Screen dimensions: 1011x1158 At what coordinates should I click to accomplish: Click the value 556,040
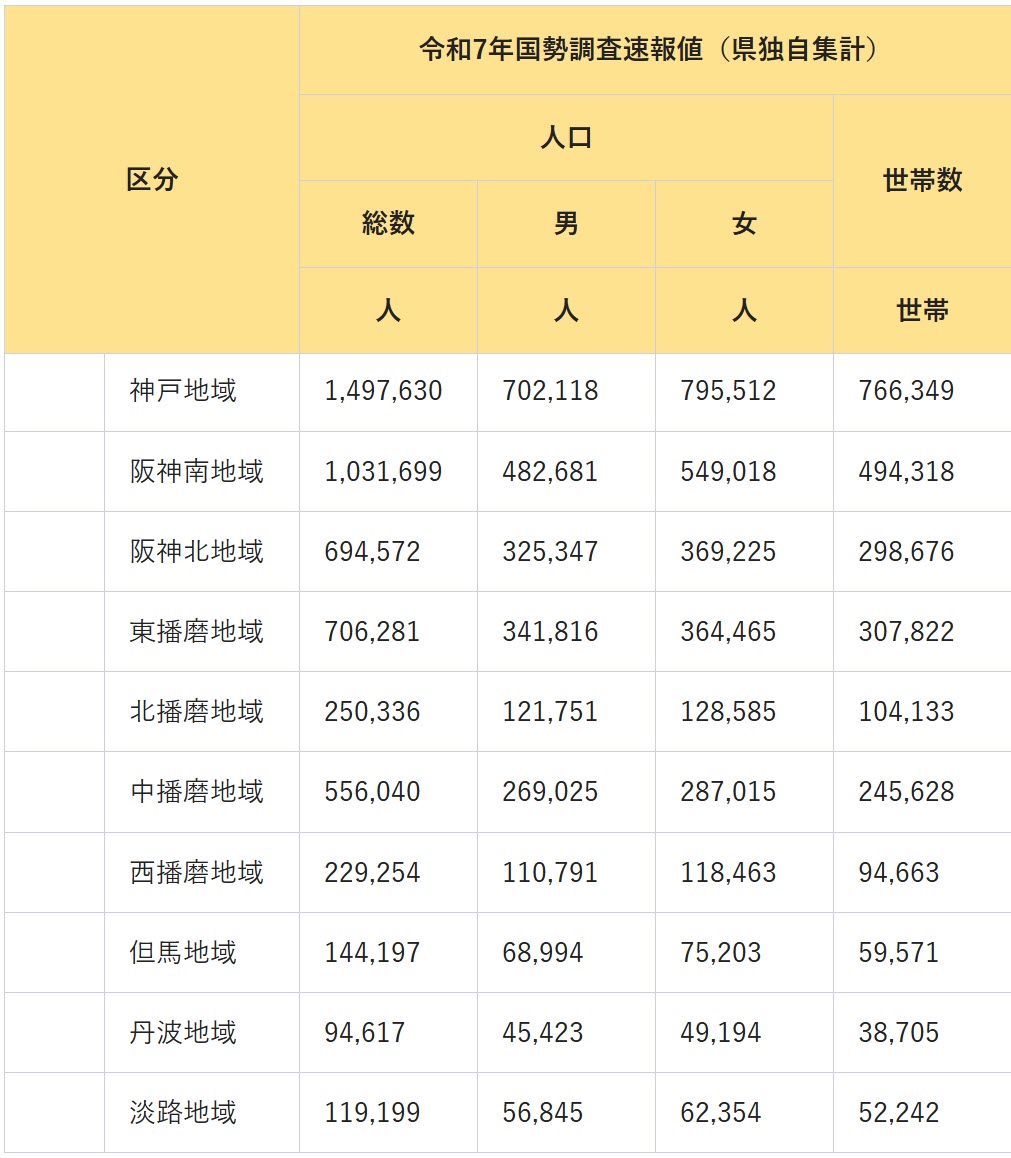[372, 792]
